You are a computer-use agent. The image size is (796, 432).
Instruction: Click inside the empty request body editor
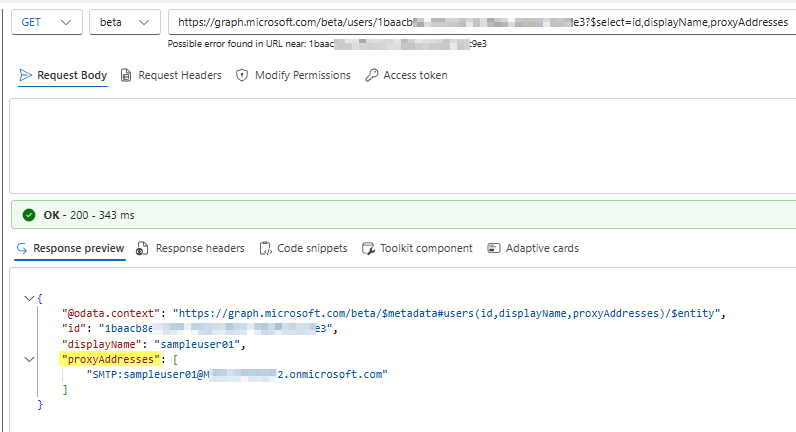pyautogui.click(x=403, y=146)
